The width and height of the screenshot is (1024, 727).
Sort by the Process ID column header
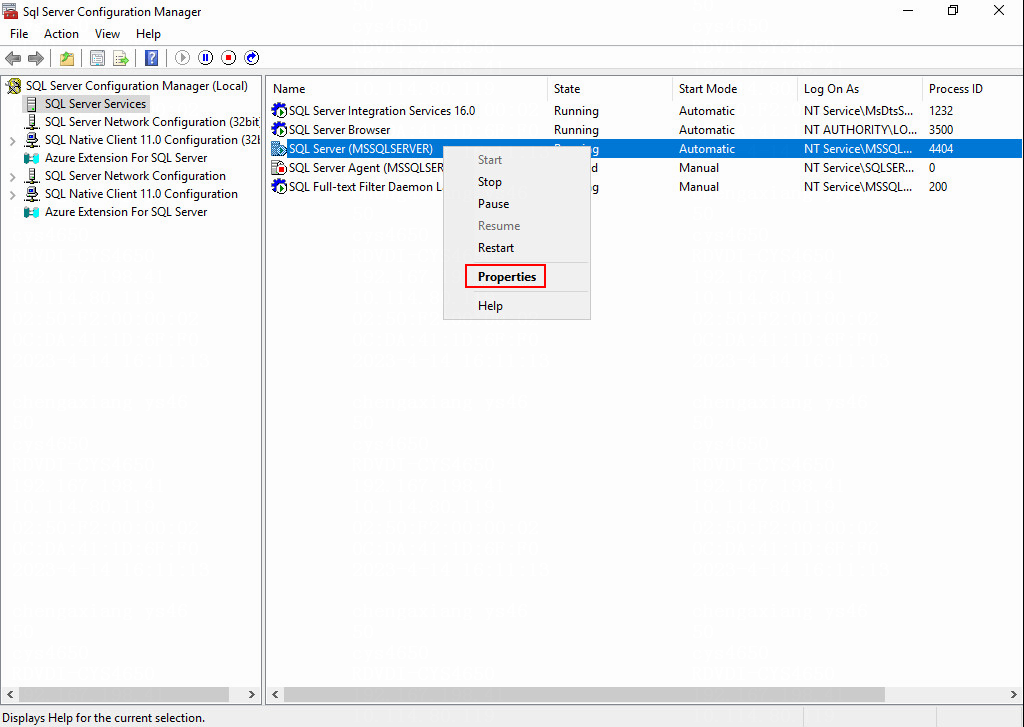972,89
